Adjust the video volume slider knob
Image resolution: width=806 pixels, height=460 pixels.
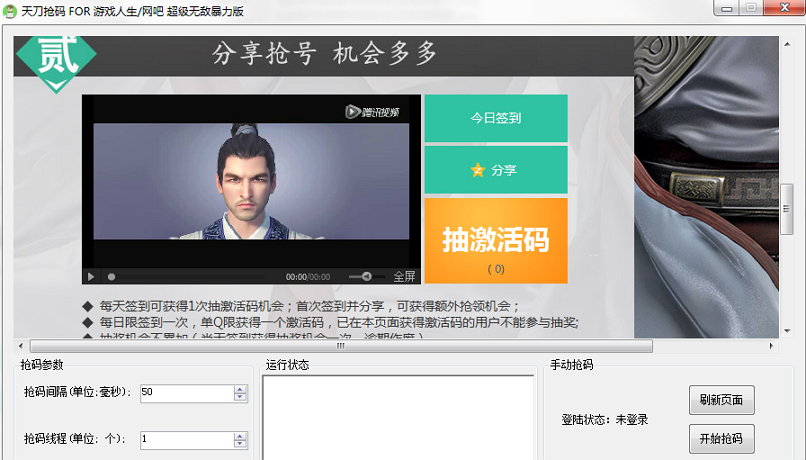pyautogui.click(x=367, y=277)
